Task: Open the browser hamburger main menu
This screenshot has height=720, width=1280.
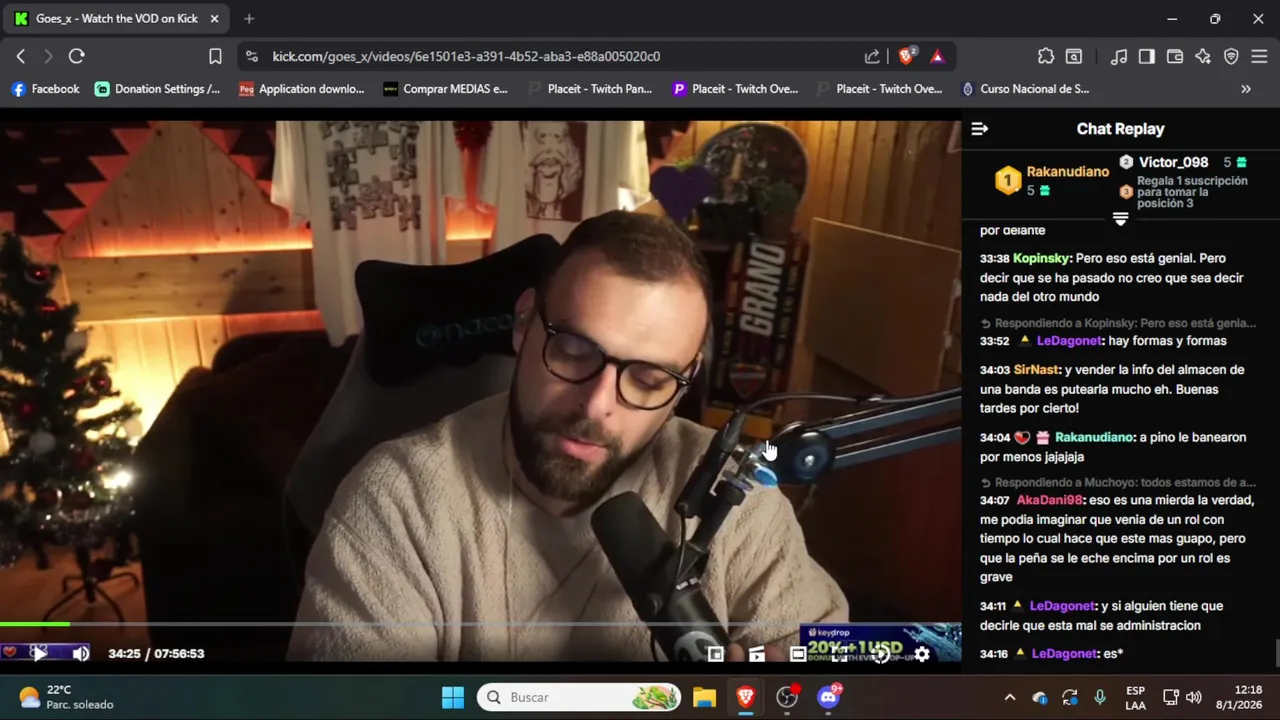Action: (1259, 56)
